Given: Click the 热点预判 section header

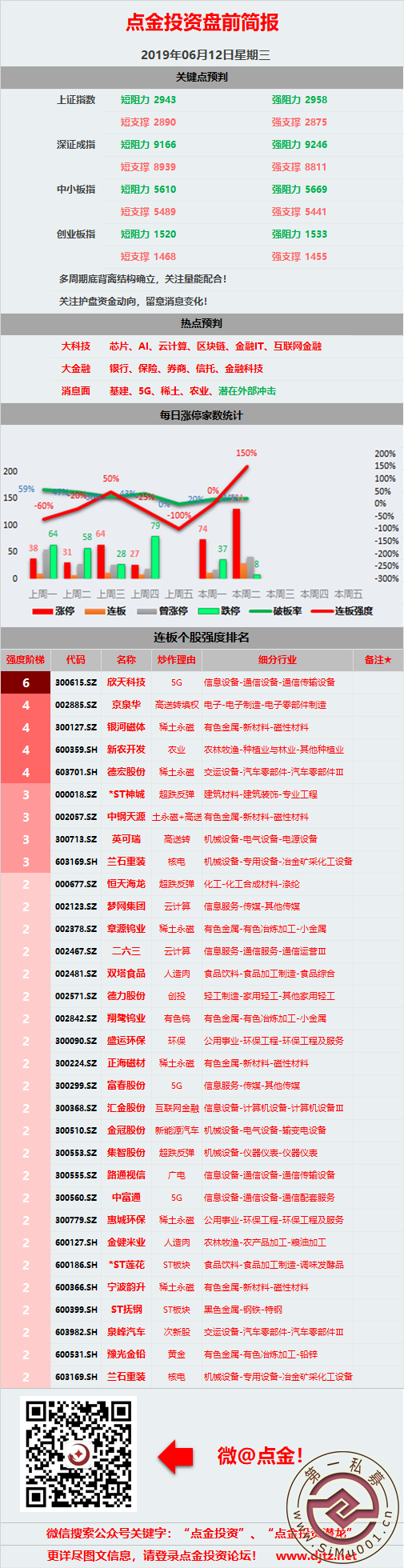Looking at the screenshot, I should tap(202, 324).
